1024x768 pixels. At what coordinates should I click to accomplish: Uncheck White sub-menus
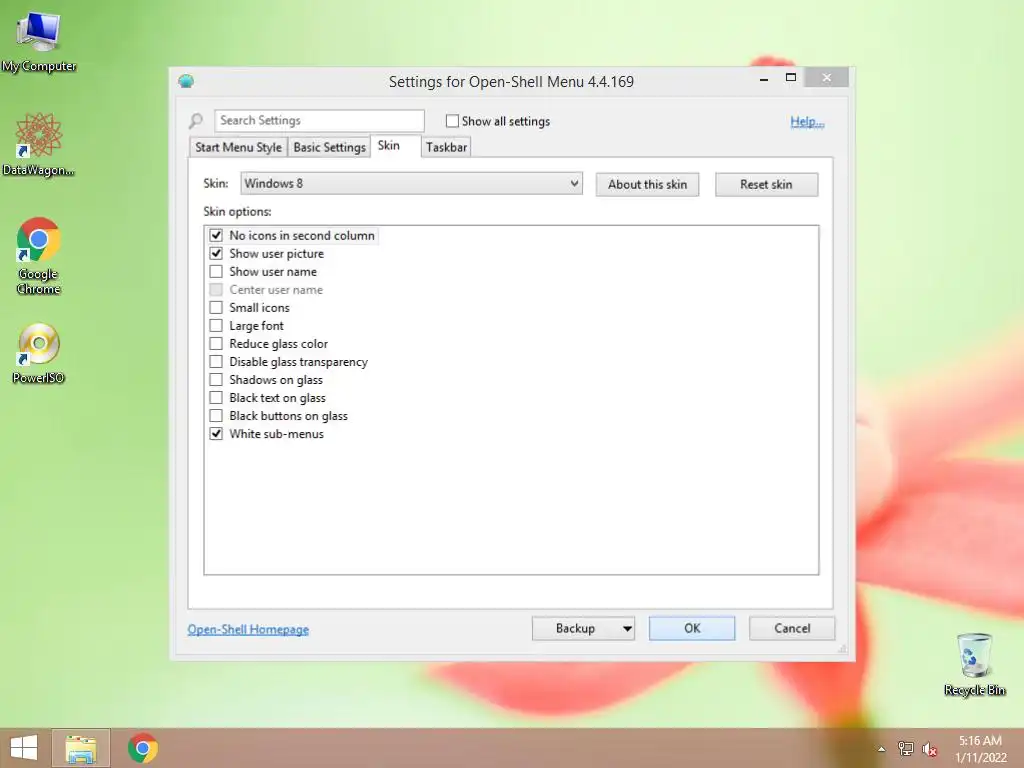click(x=216, y=434)
